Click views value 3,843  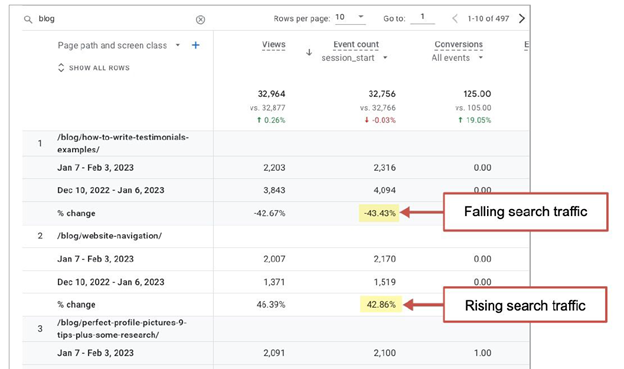pyautogui.click(x=274, y=190)
